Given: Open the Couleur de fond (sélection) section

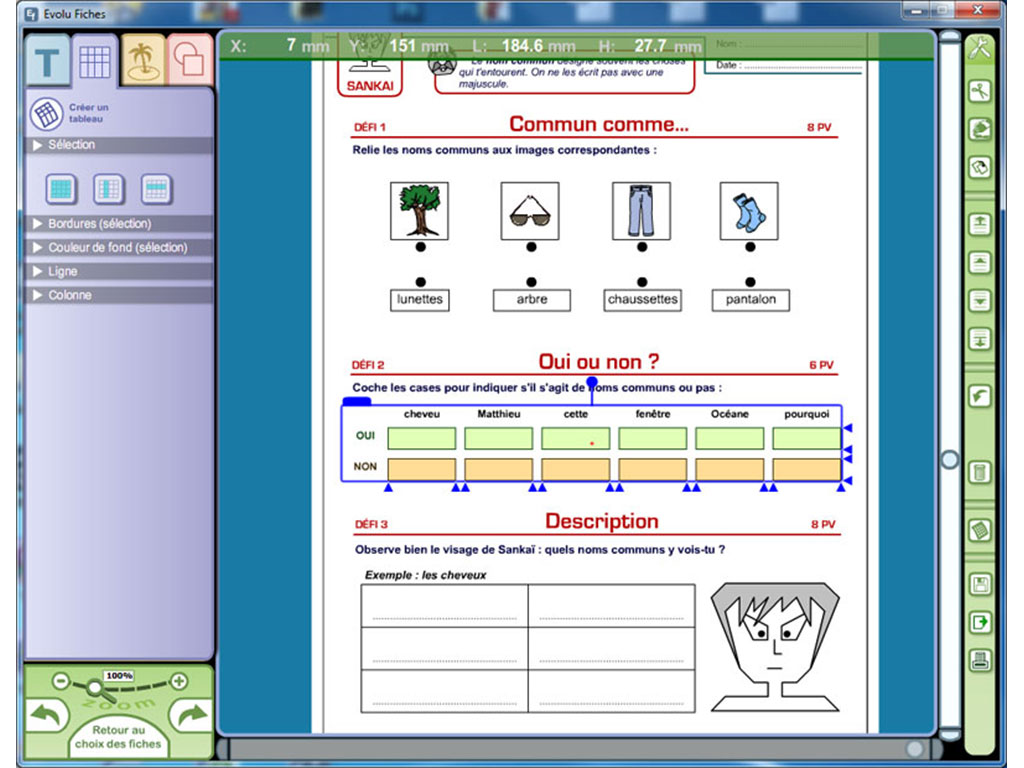Looking at the screenshot, I should point(118,247).
